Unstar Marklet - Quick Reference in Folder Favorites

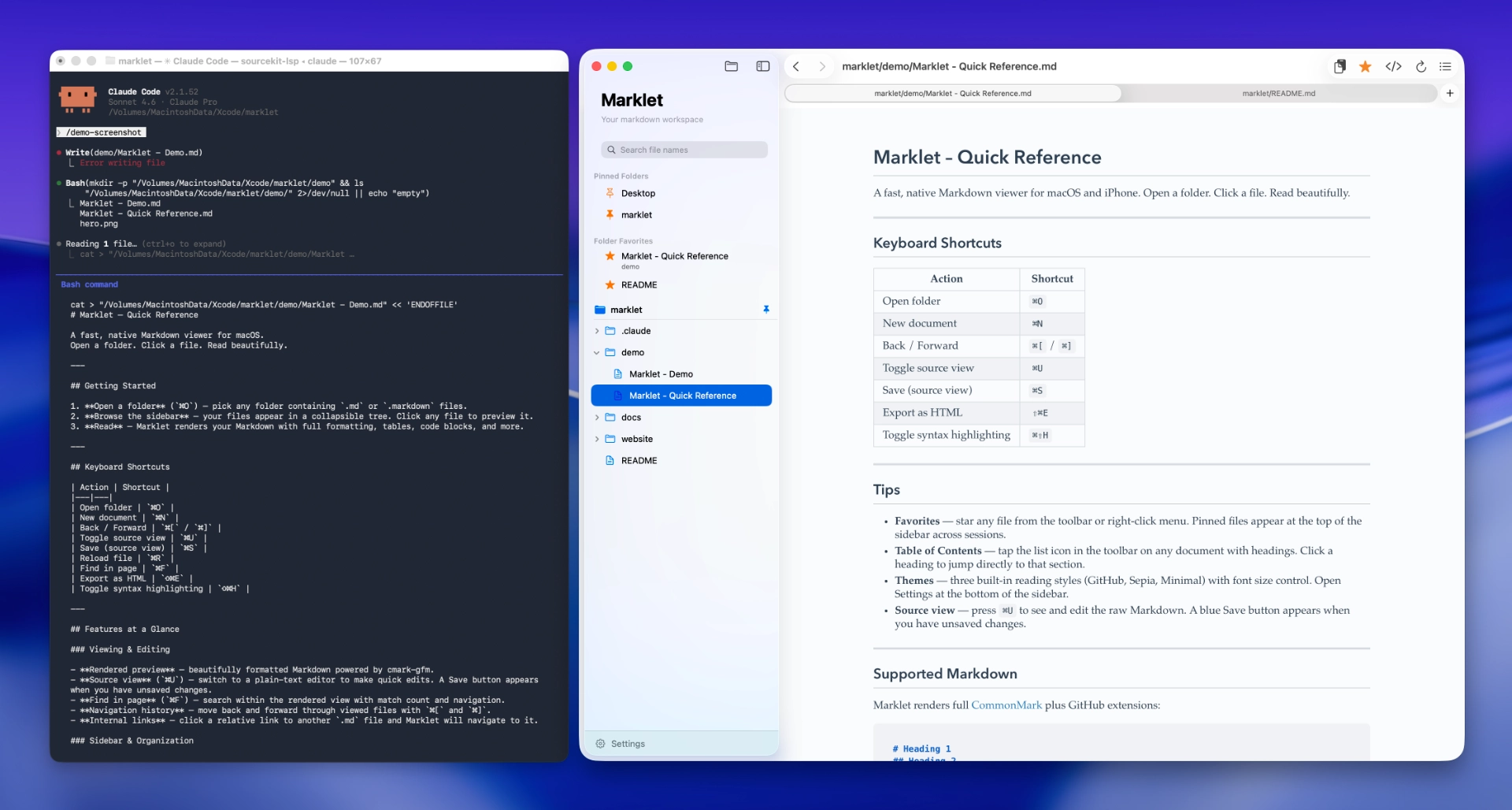click(608, 256)
